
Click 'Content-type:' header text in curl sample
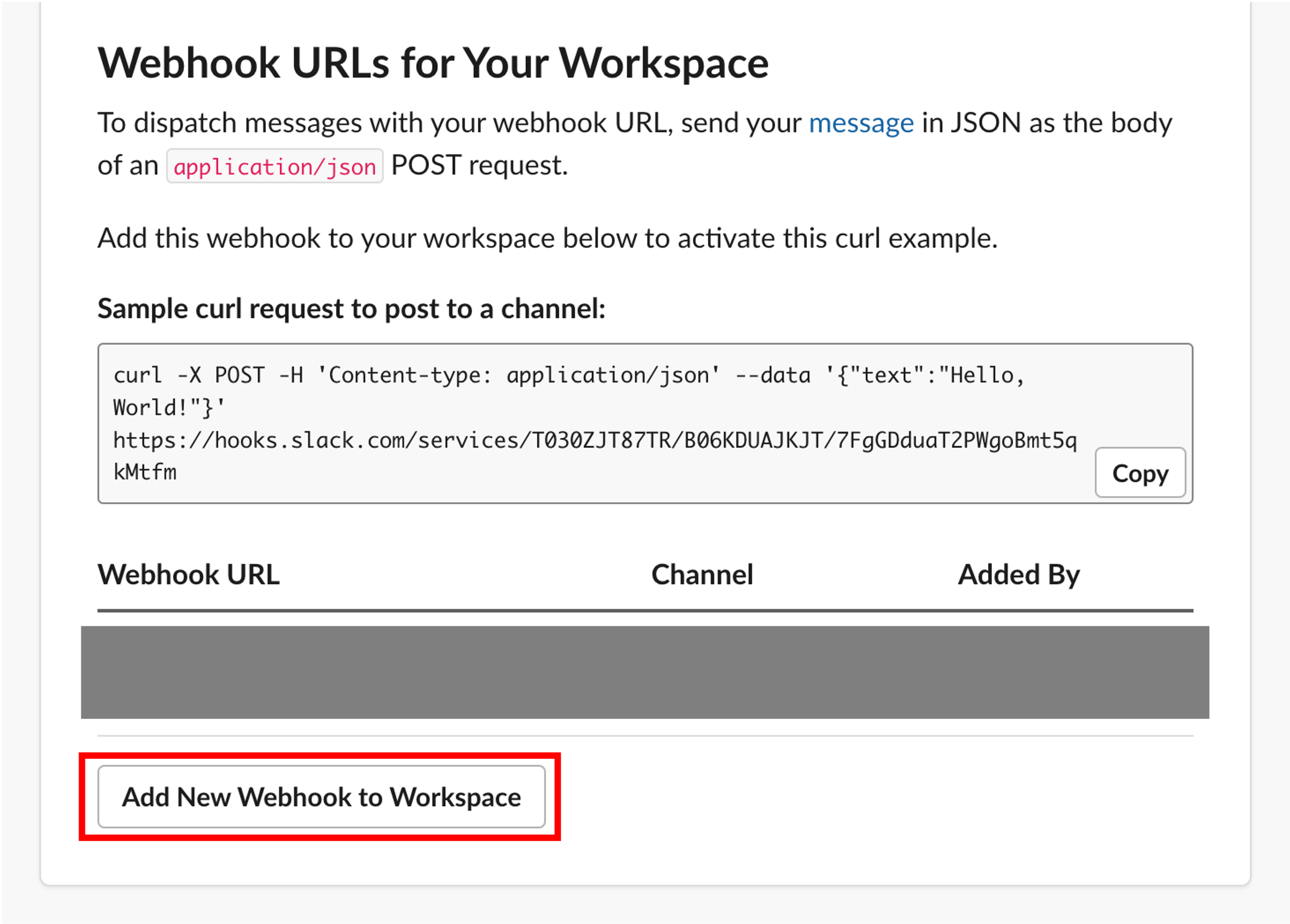coord(410,376)
